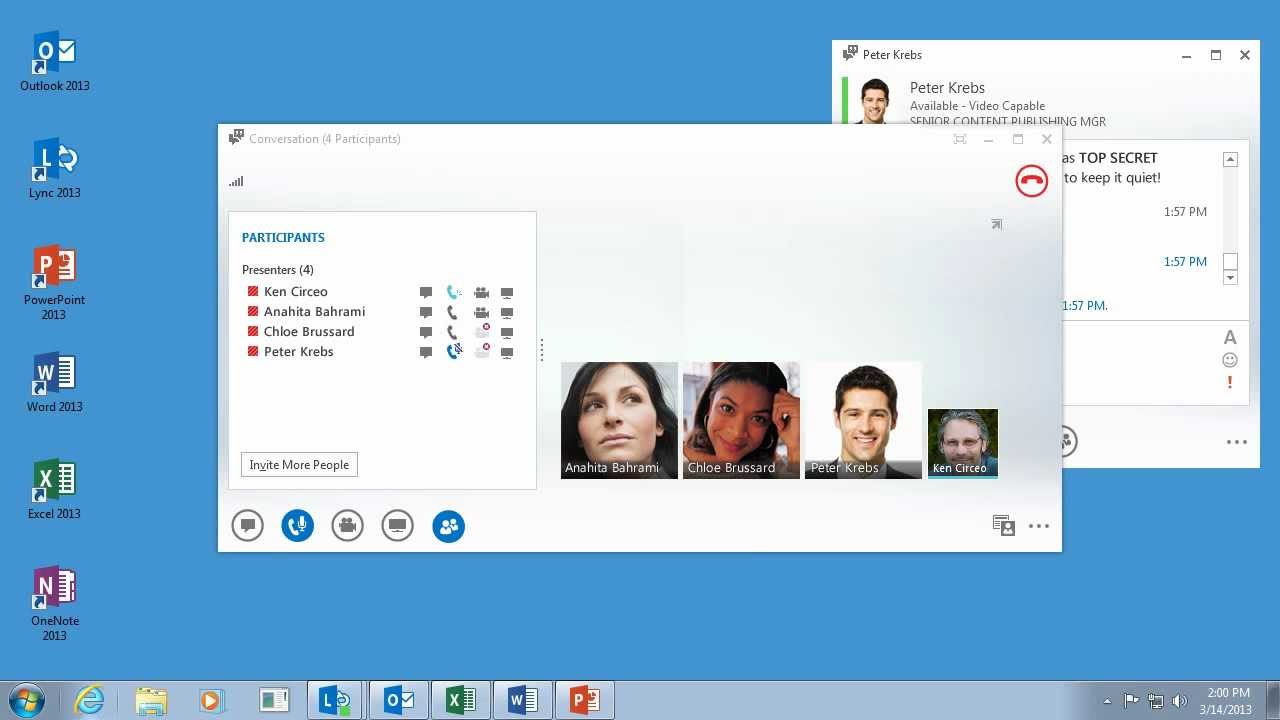The width and height of the screenshot is (1280, 720).
Task: Click Anahita Bahrami's sharing monitor icon
Action: coord(507,313)
